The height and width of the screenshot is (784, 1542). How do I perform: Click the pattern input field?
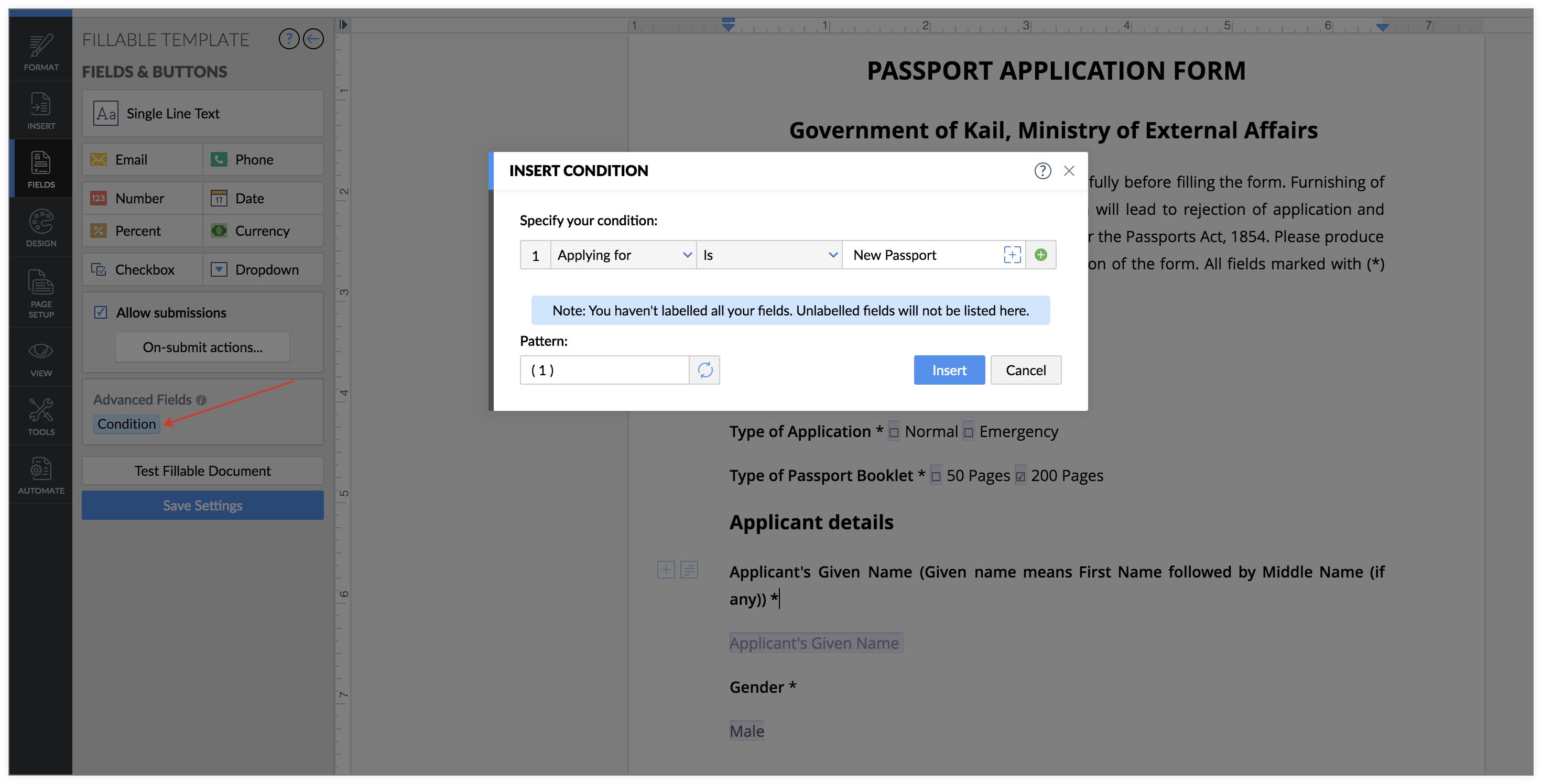tap(605, 370)
